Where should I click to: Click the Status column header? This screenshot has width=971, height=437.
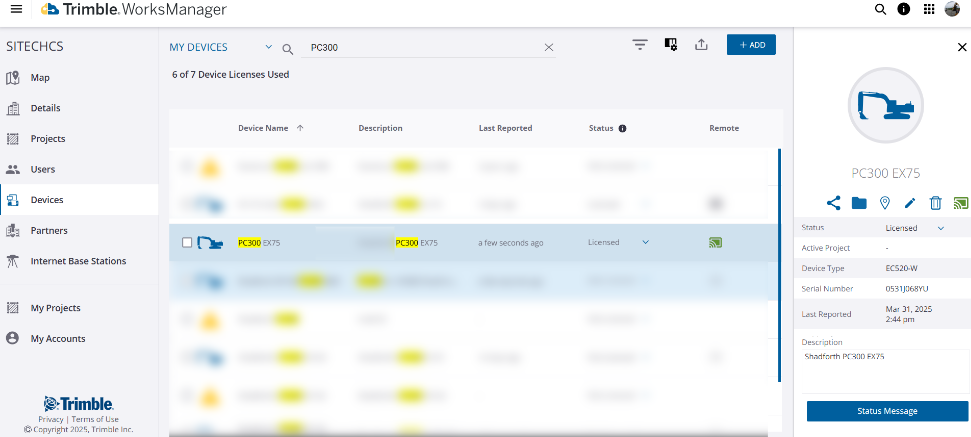click(601, 128)
